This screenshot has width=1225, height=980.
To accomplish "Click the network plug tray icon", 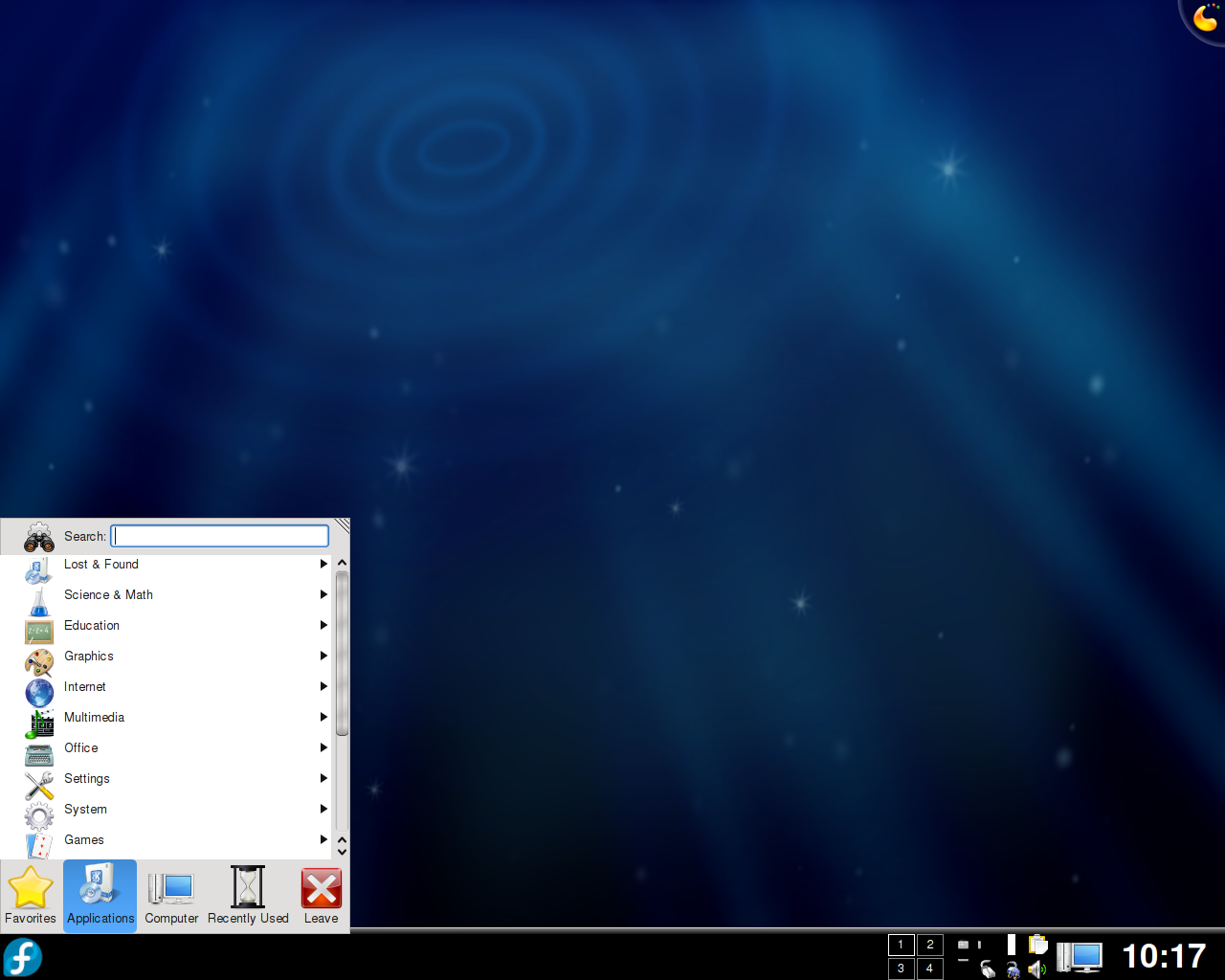I will tap(1013, 969).
